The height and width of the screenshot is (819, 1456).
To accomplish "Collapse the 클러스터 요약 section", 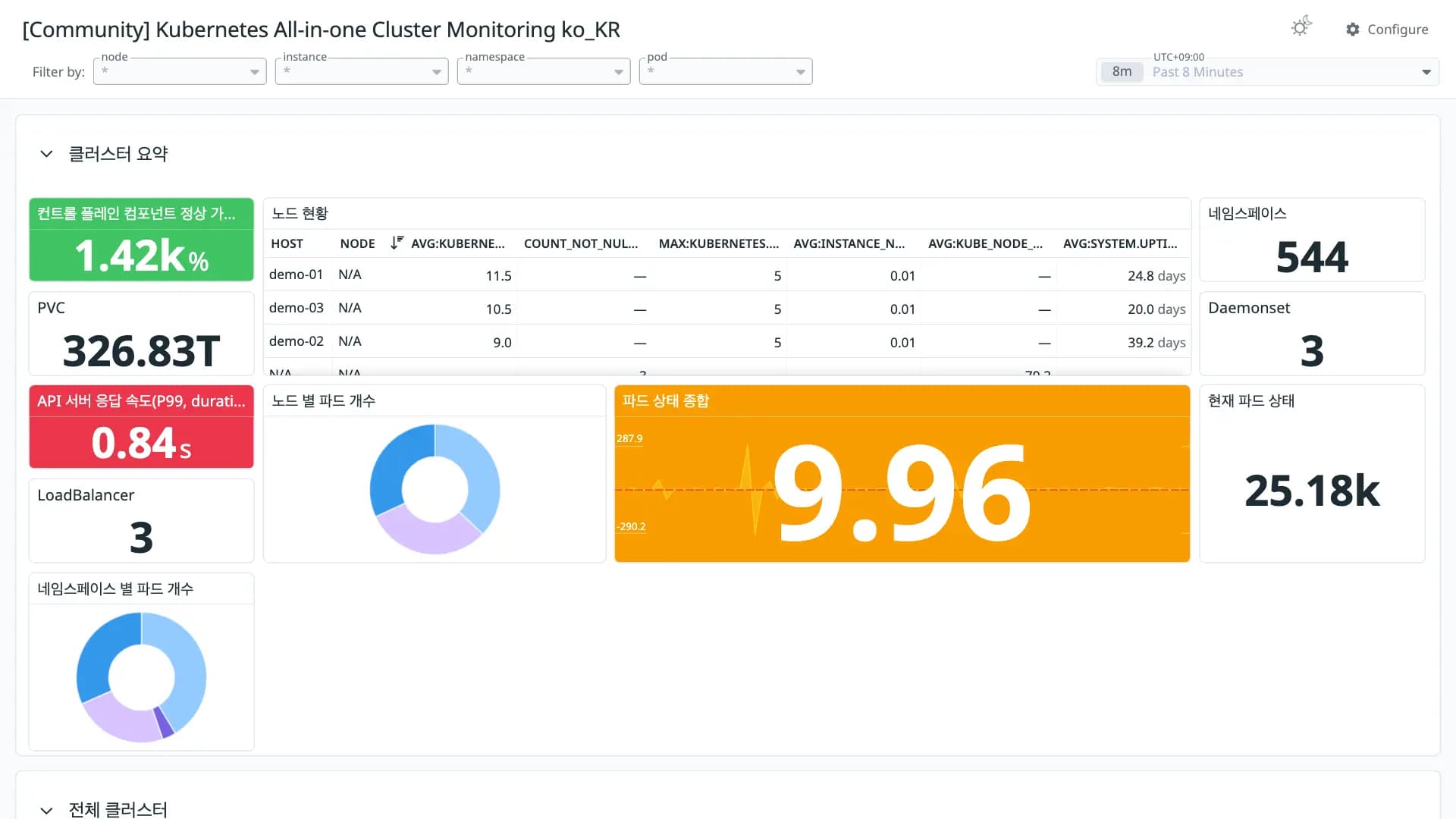I will [x=46, y=154].
